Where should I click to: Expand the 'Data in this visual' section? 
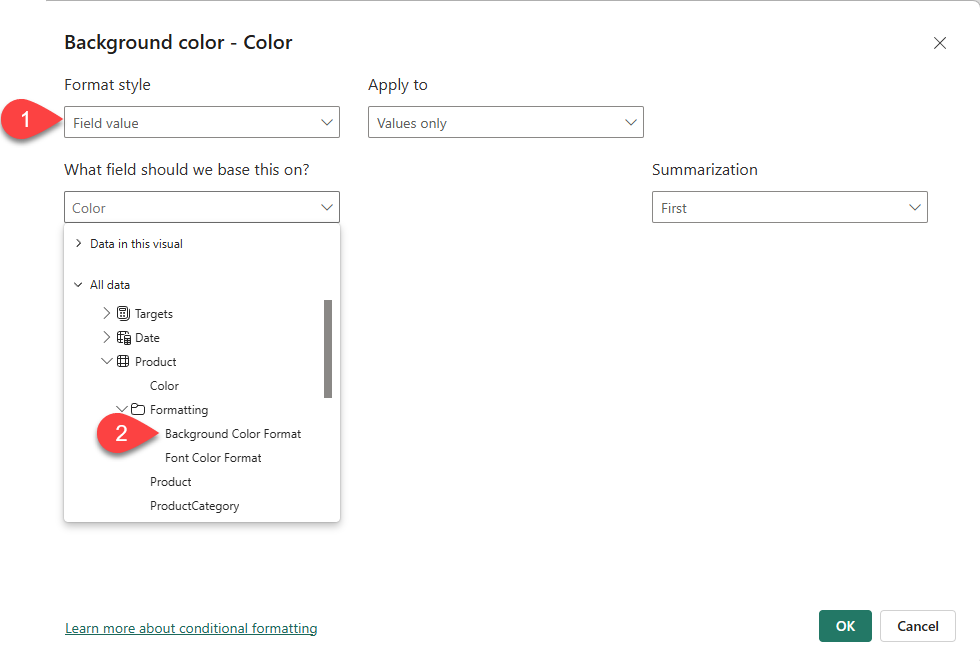coord(79,244)
